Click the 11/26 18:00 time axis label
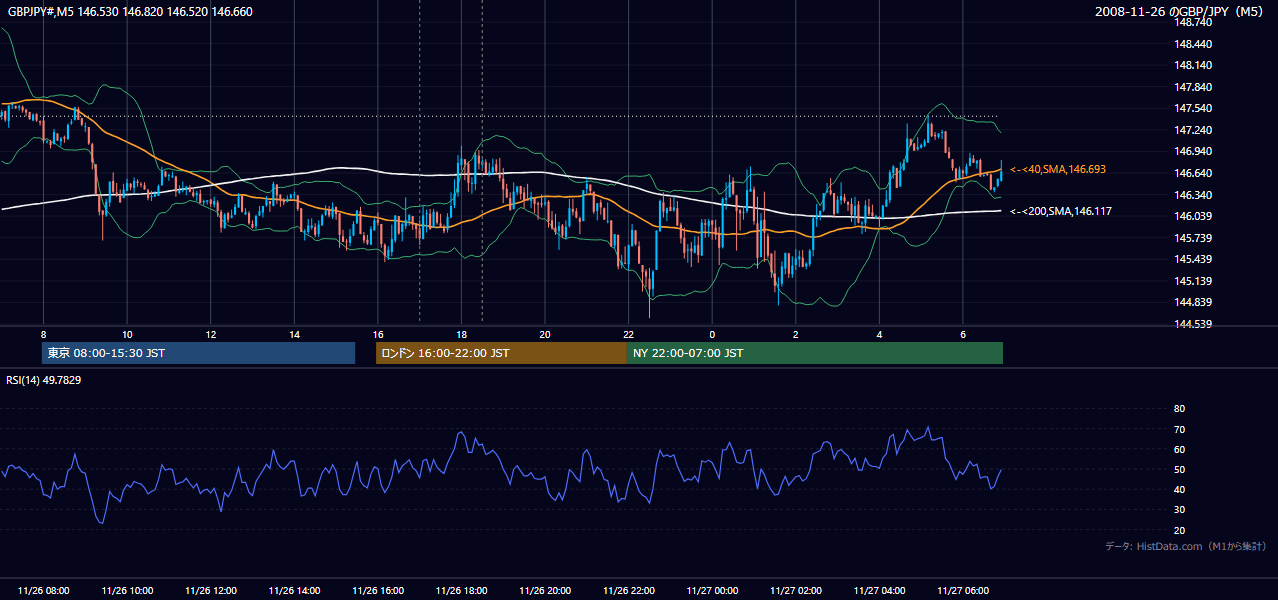The width and height of the screenshot is (1278, 600). (461, 591)
